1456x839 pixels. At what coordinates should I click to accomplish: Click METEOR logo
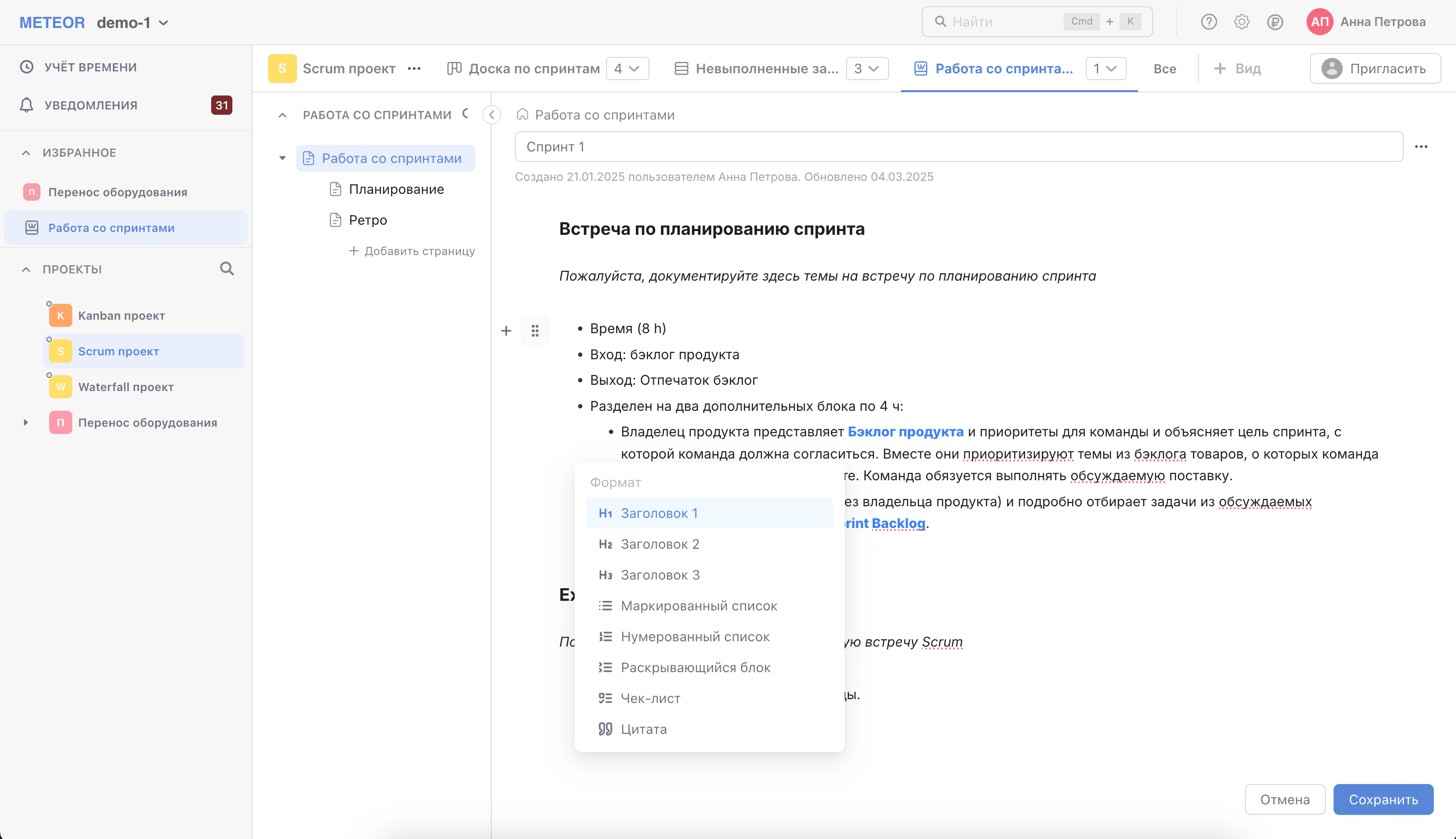pyautogui.click(x=52, y=23)
